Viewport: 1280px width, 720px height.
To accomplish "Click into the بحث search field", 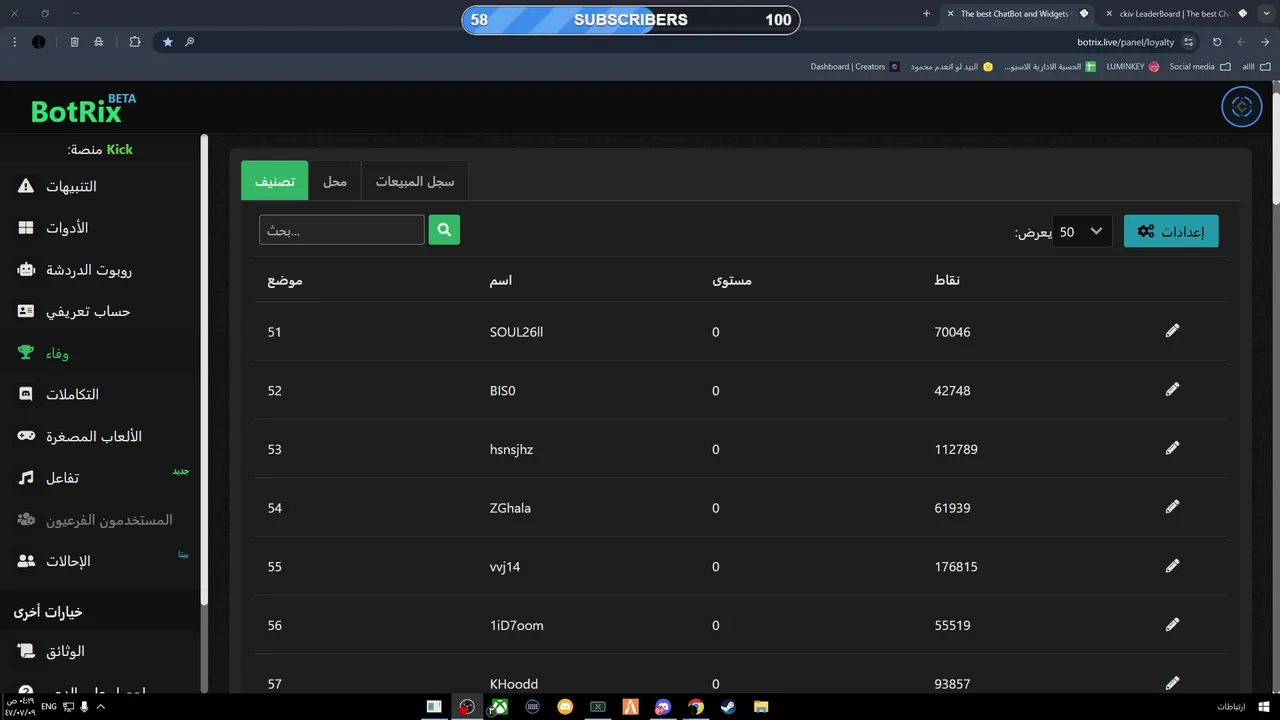I will [x=342, y=230].
